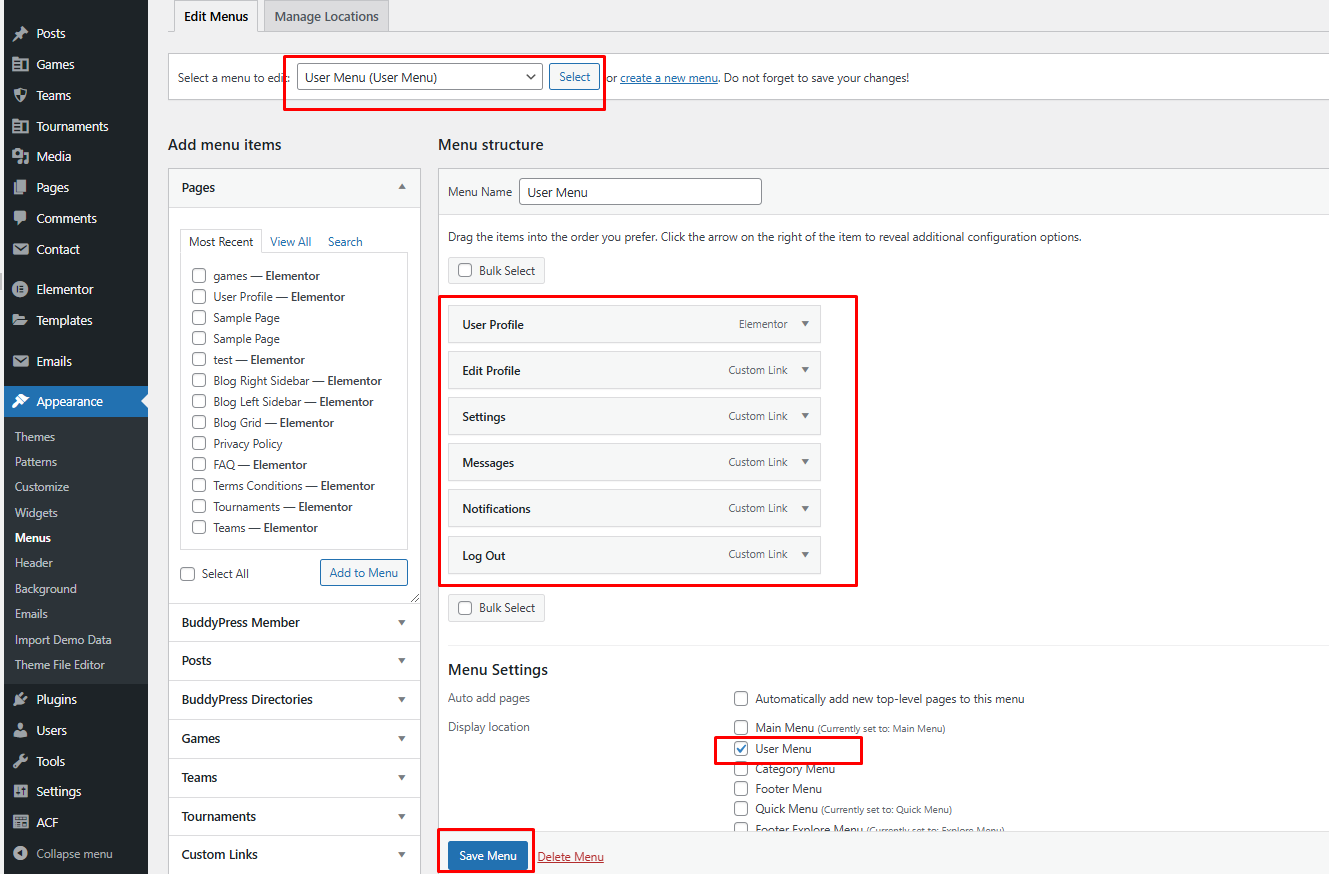Uncheck the User Menu display location
This screenshot has height=874, width=1329.
(741, 749)
